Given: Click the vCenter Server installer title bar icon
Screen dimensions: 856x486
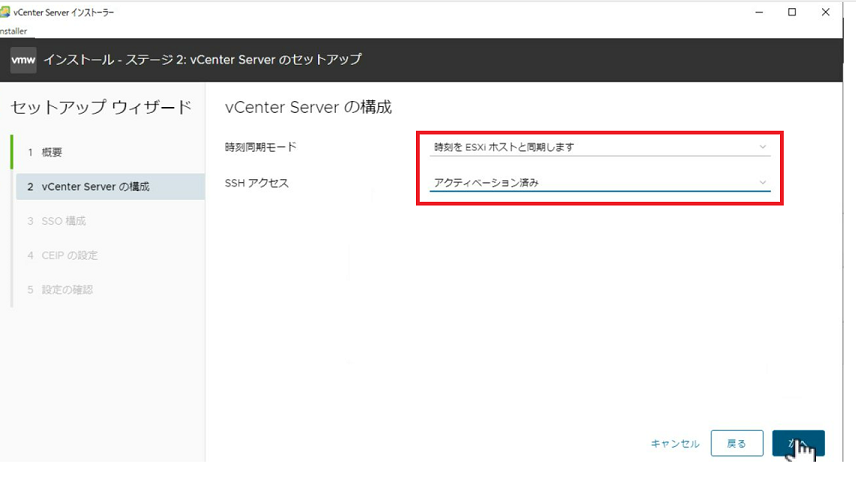Looking at the screenshot, I should click(5, 12).
